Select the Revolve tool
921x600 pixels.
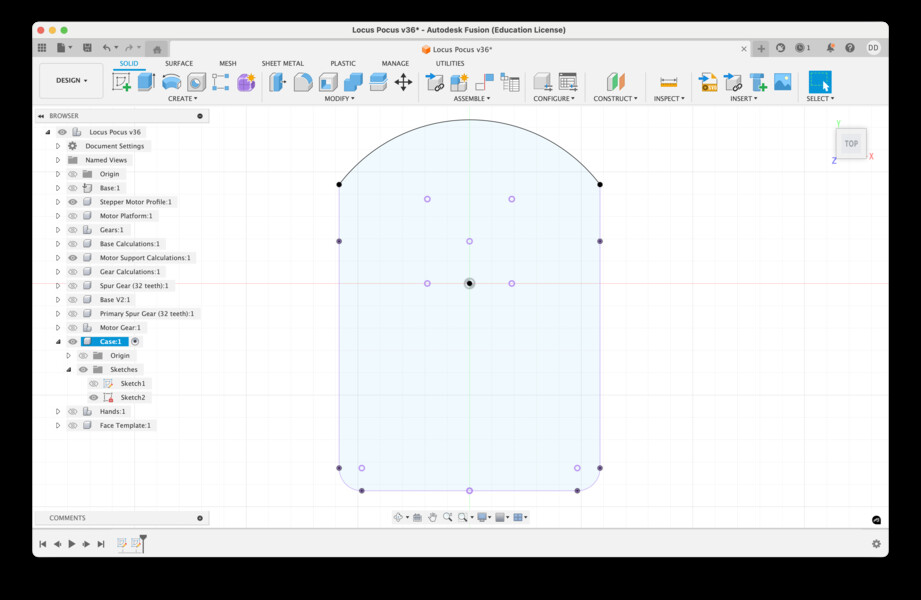172,82
